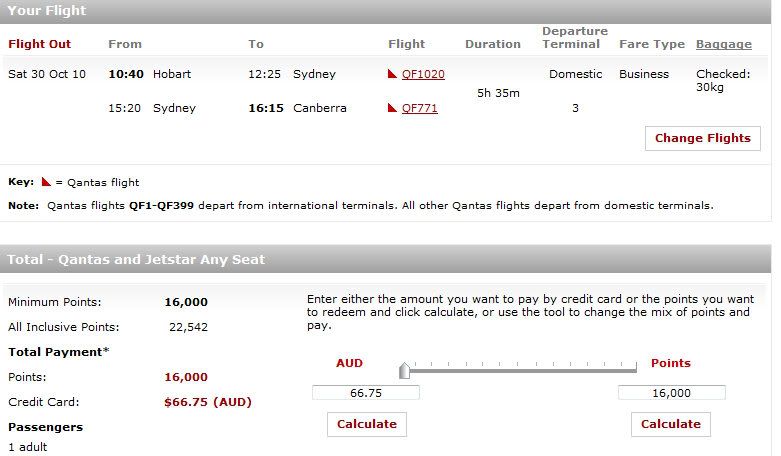Viewport: 781px width, 456px height.
Task: Click the AUD amount field showing 66.75
Action: (x=366, y=393)
